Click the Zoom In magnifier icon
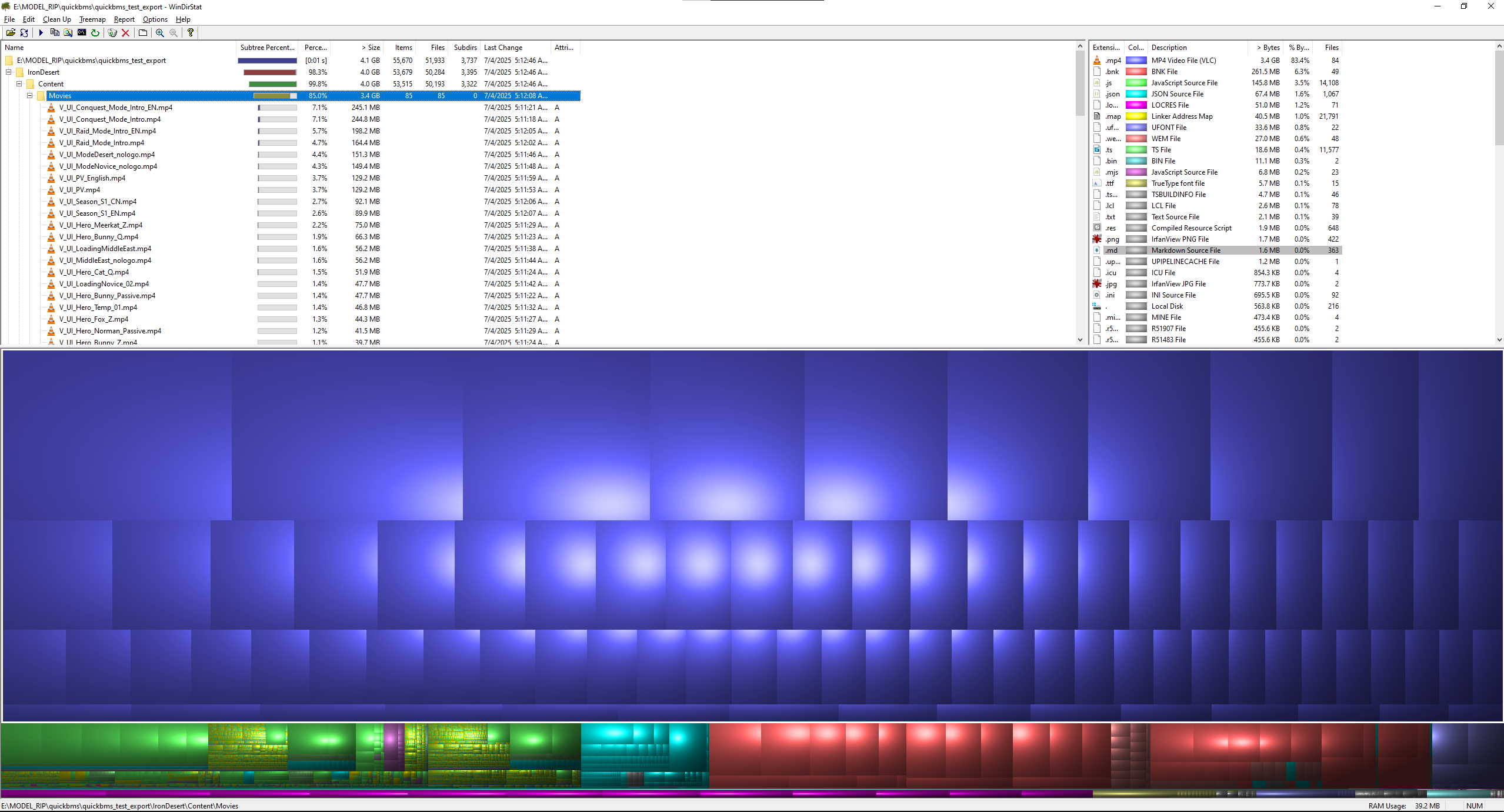This screenshot has height=812, width=1504. (x=159, y=33)
